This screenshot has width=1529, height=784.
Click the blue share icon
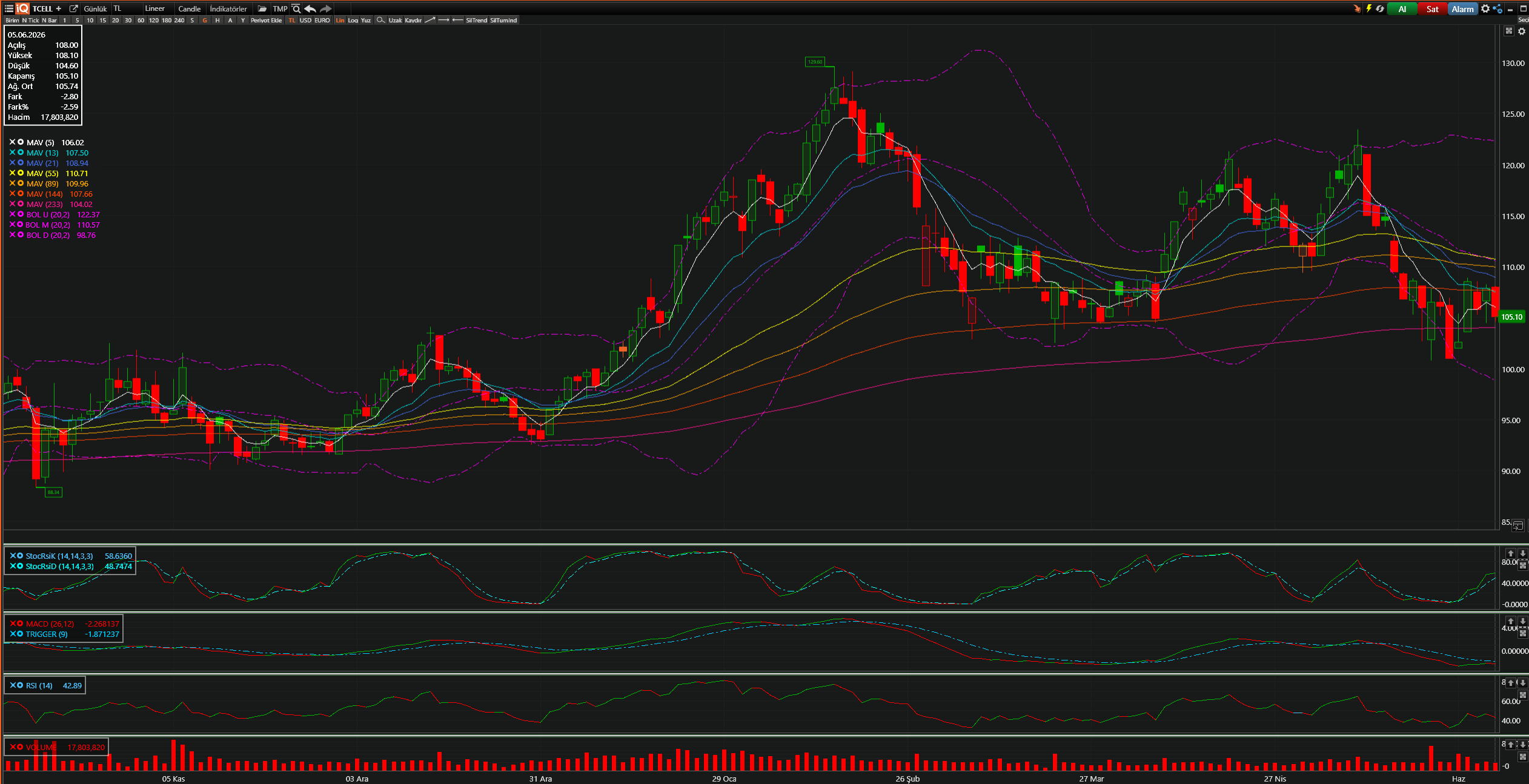coord(1497,8)
